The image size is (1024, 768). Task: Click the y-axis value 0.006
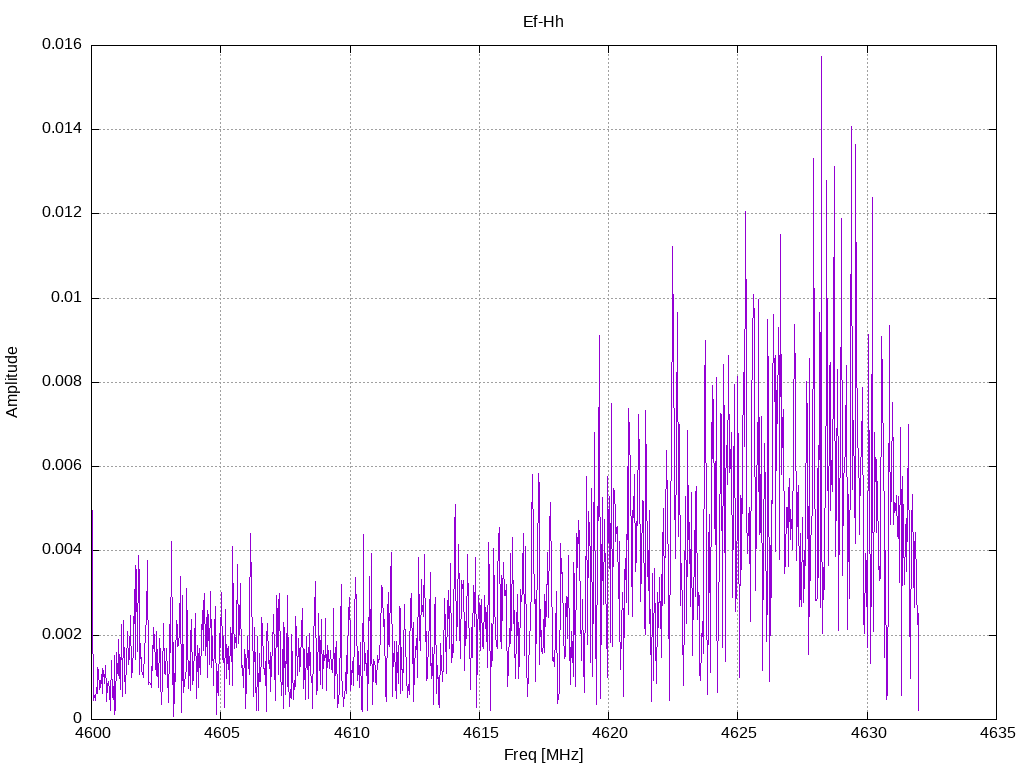pos(62,466)
